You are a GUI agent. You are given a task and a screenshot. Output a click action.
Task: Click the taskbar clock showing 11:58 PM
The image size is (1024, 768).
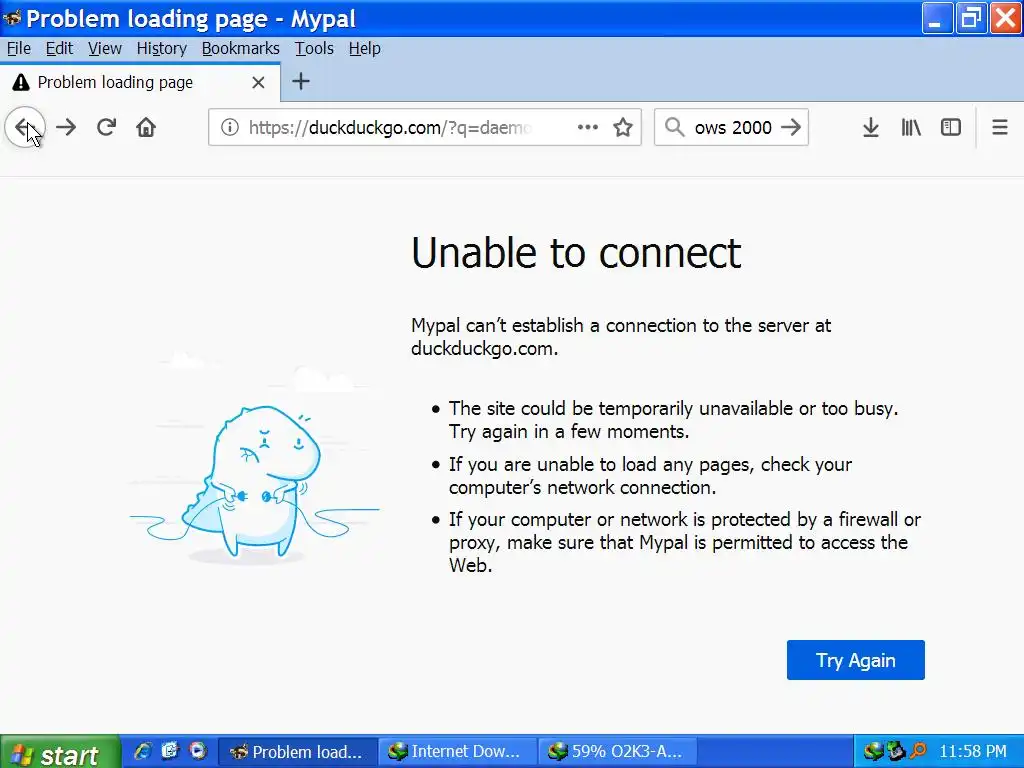tap(972, 752)
